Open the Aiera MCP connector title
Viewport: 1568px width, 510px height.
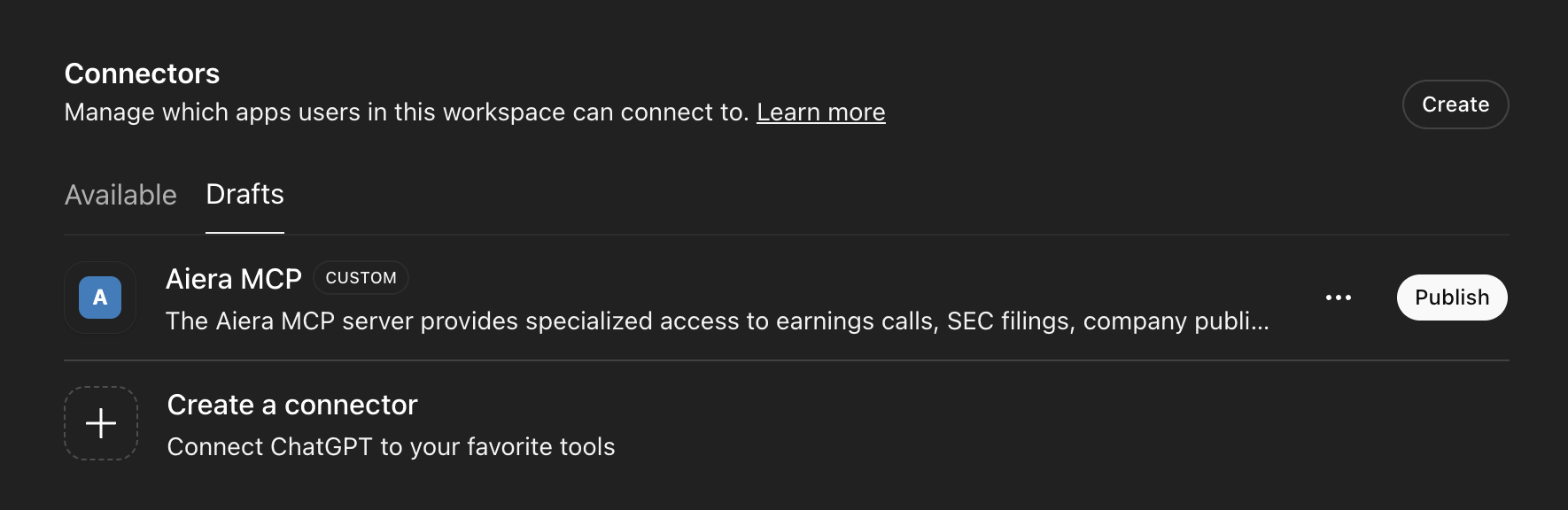pyautogui.click(x=234, y=279)
